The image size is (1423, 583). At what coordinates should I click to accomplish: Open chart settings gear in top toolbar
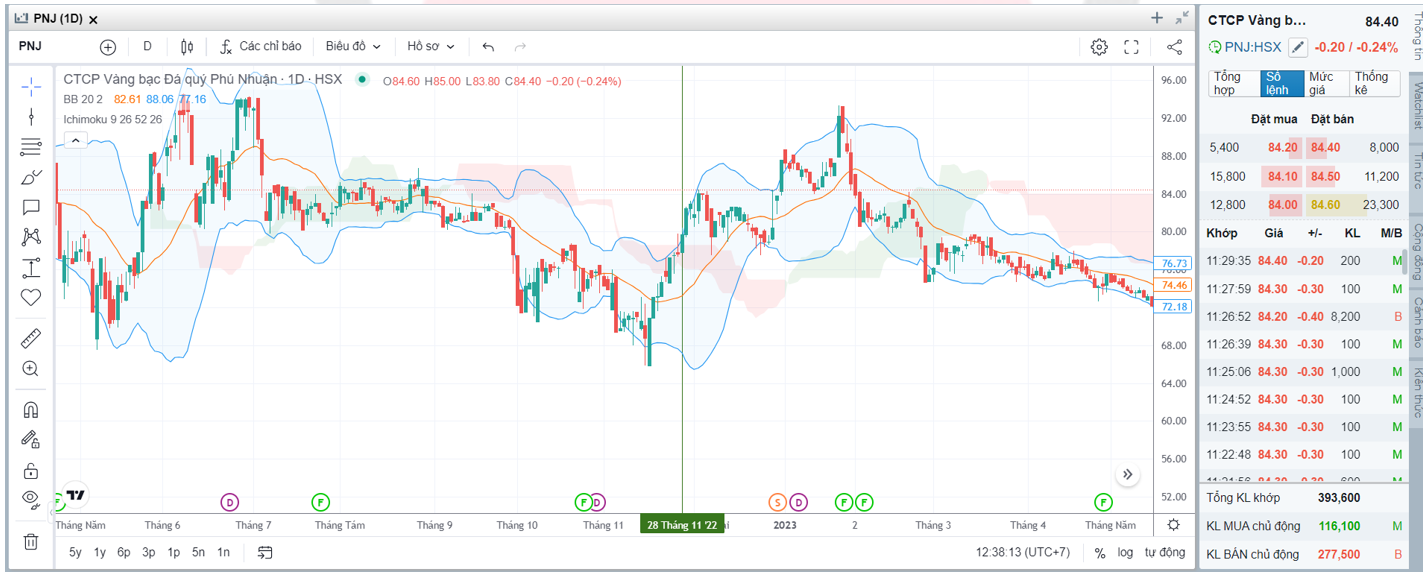point(1099,46)
